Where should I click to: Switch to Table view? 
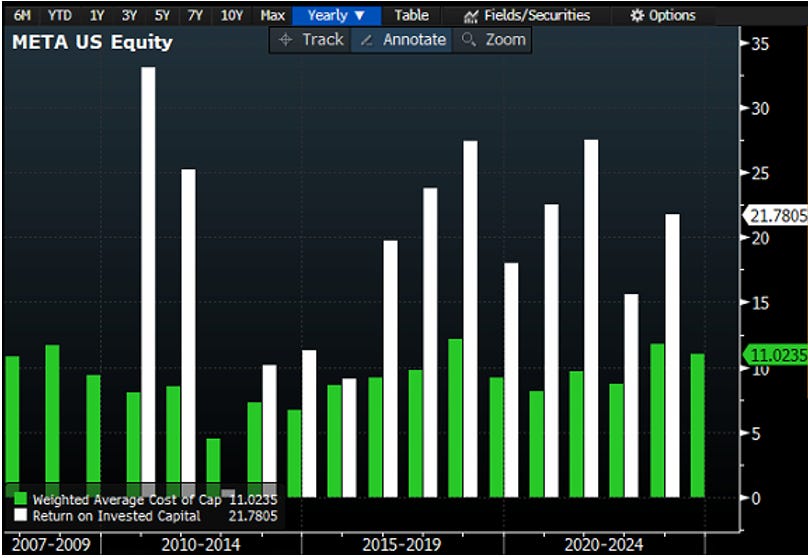(x=411, y=15)
